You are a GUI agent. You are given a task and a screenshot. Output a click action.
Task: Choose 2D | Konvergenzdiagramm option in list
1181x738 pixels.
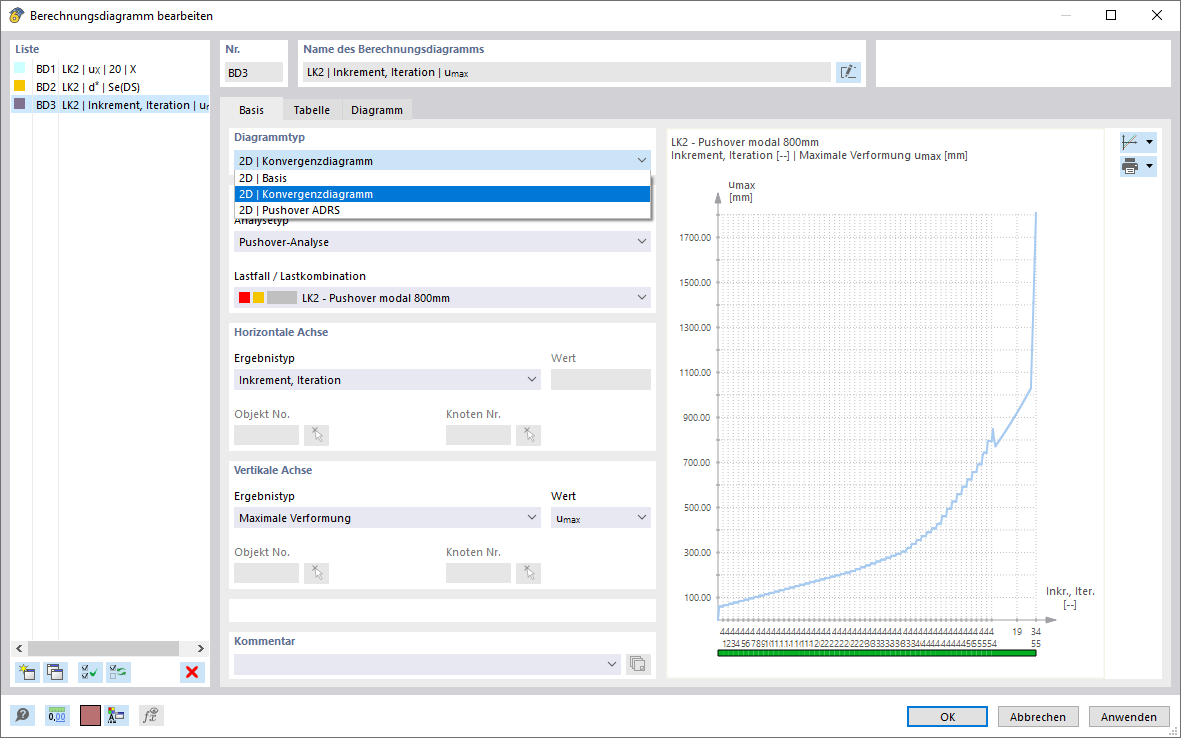pyautogui.click(x=442, y=194)
